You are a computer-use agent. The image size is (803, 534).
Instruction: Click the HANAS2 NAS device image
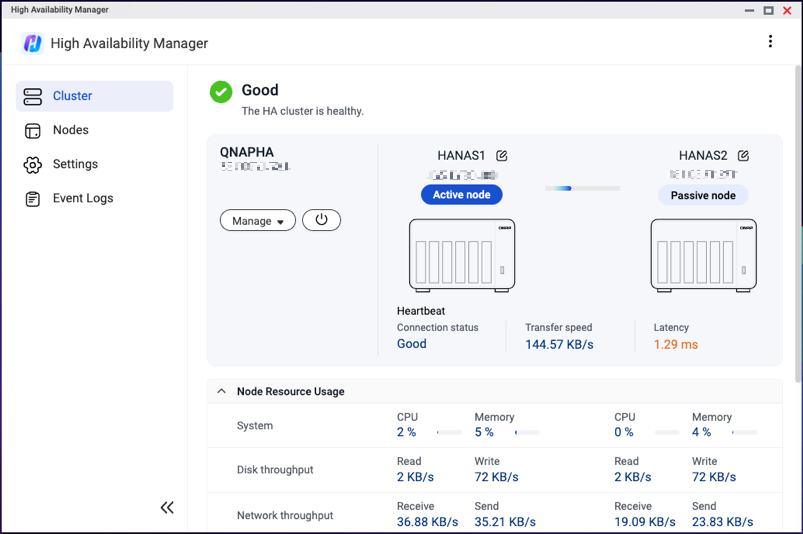703,255
